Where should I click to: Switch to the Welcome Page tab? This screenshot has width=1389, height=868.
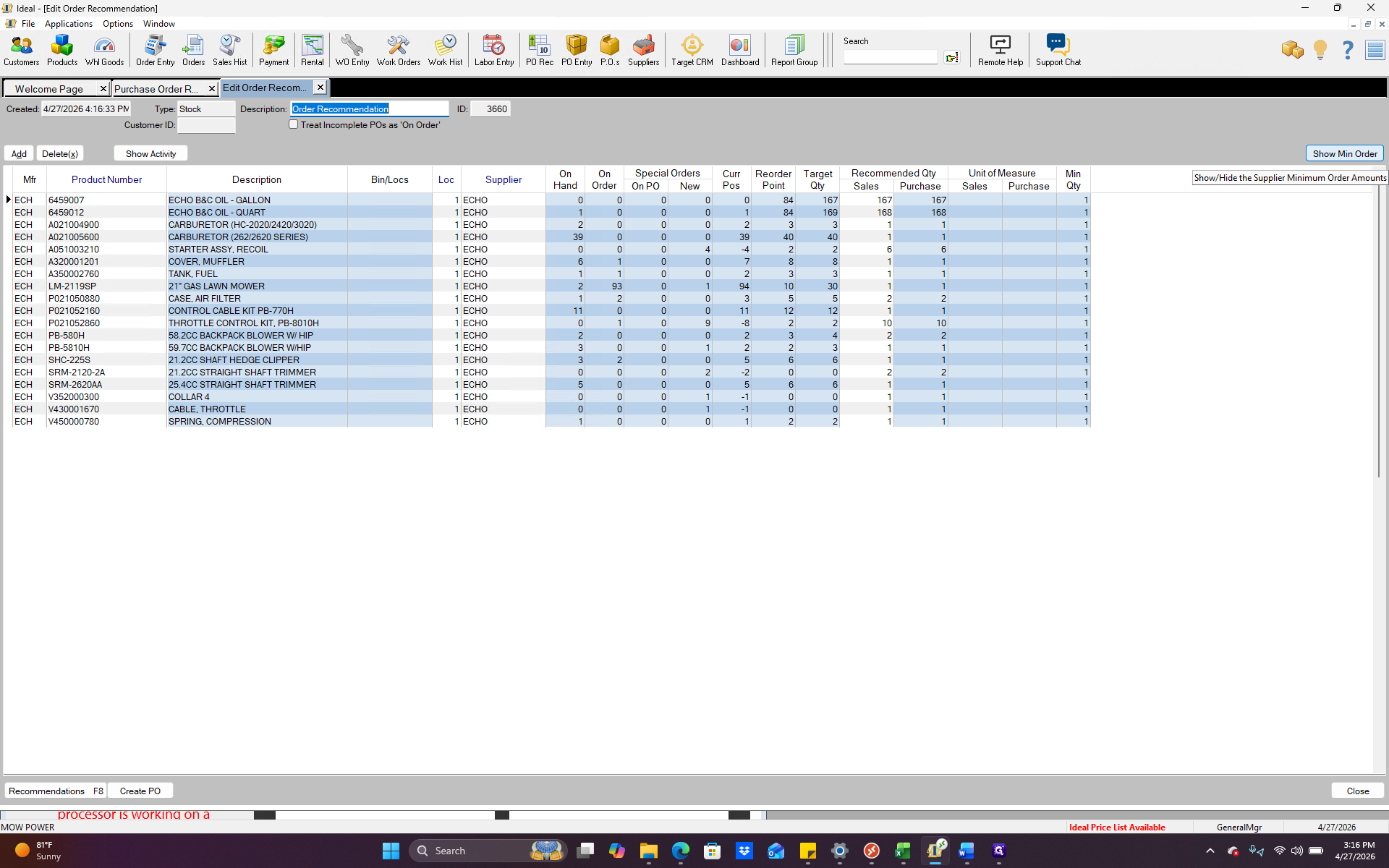(49, 89)
